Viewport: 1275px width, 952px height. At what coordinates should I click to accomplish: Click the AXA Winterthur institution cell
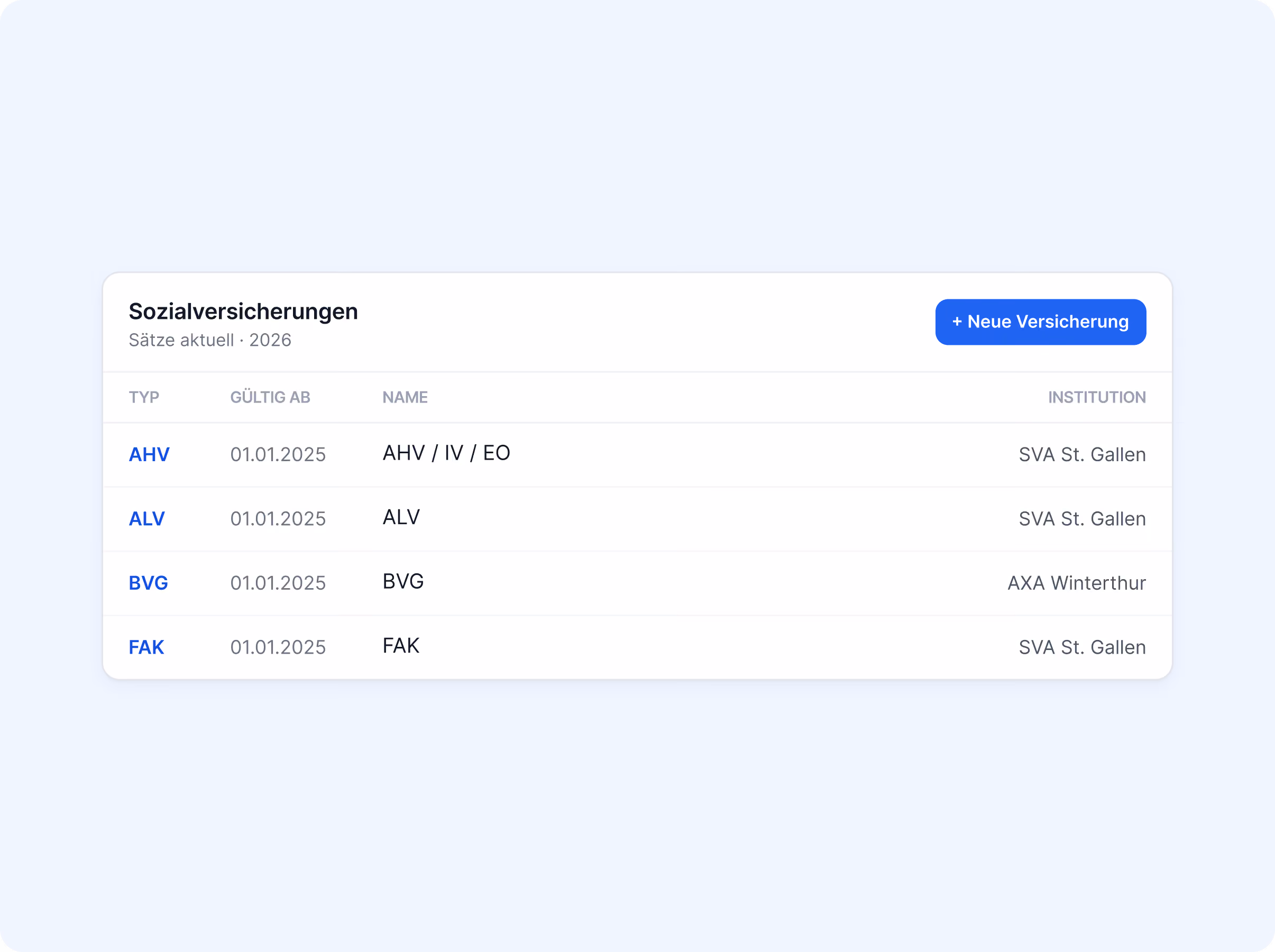click(1077, 583)
